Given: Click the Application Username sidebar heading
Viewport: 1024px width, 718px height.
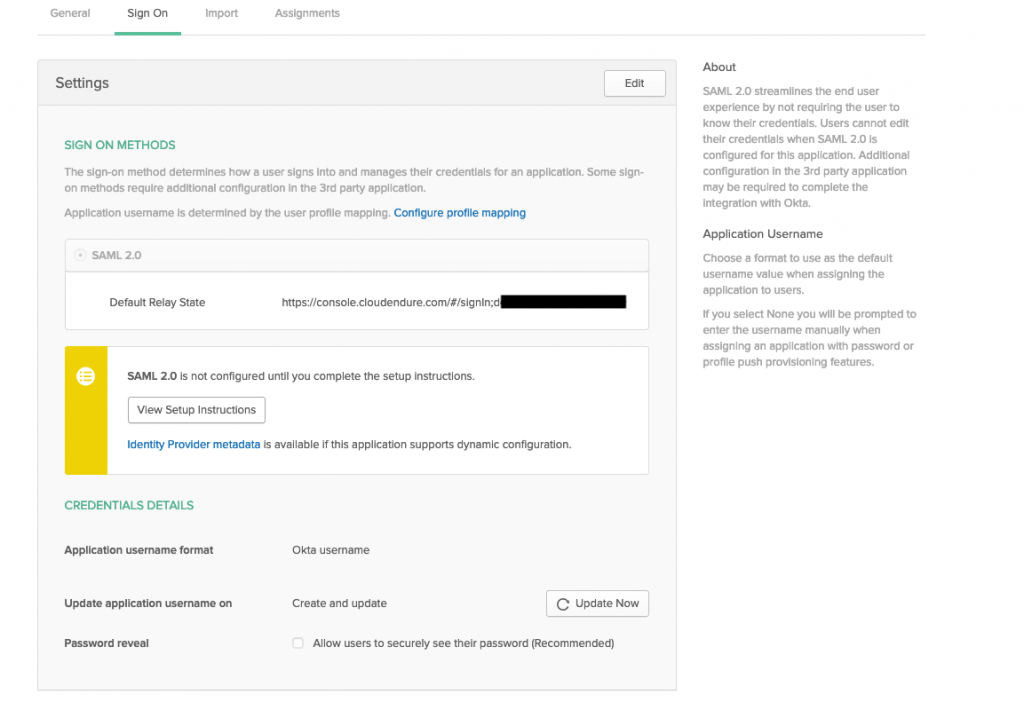Looking at the screenshot, I should click(763, 233).
